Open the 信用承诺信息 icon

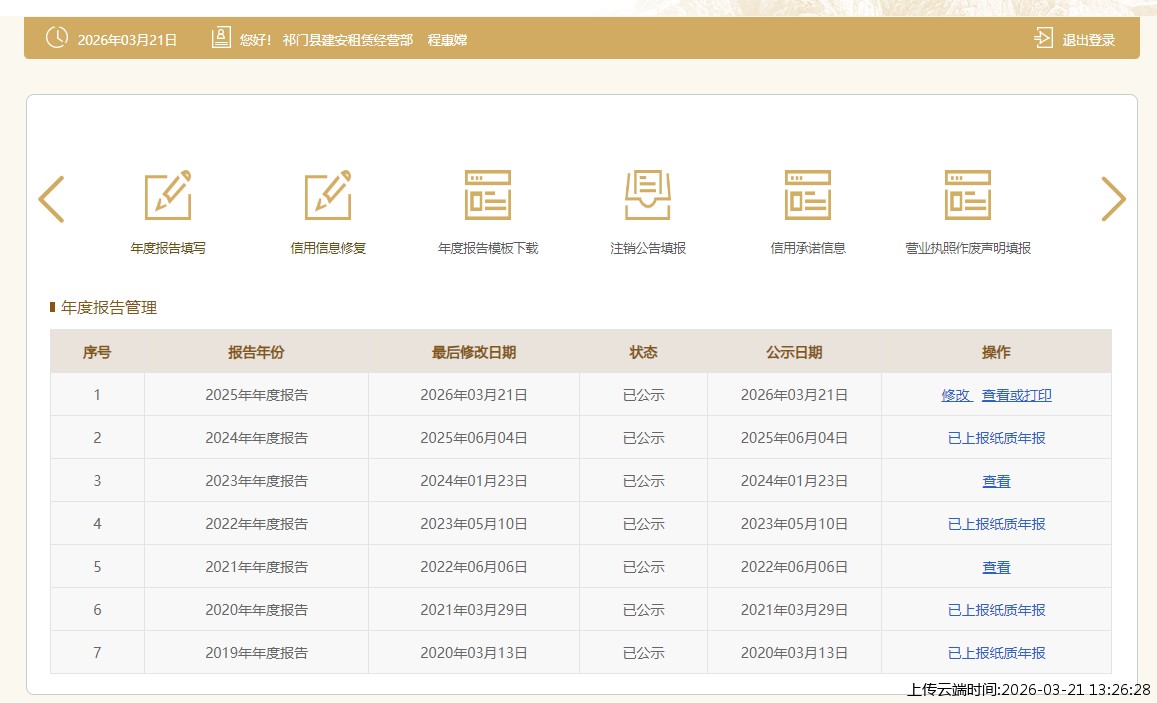[808, 195]
